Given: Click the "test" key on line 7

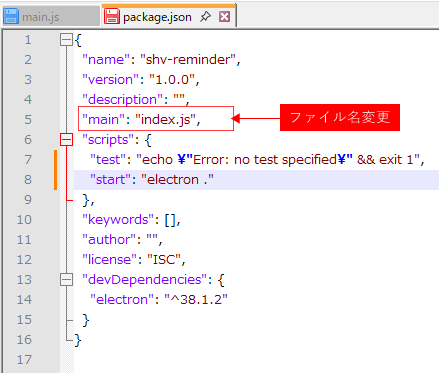Looking at the screenshot, I should tap(108, 160).
